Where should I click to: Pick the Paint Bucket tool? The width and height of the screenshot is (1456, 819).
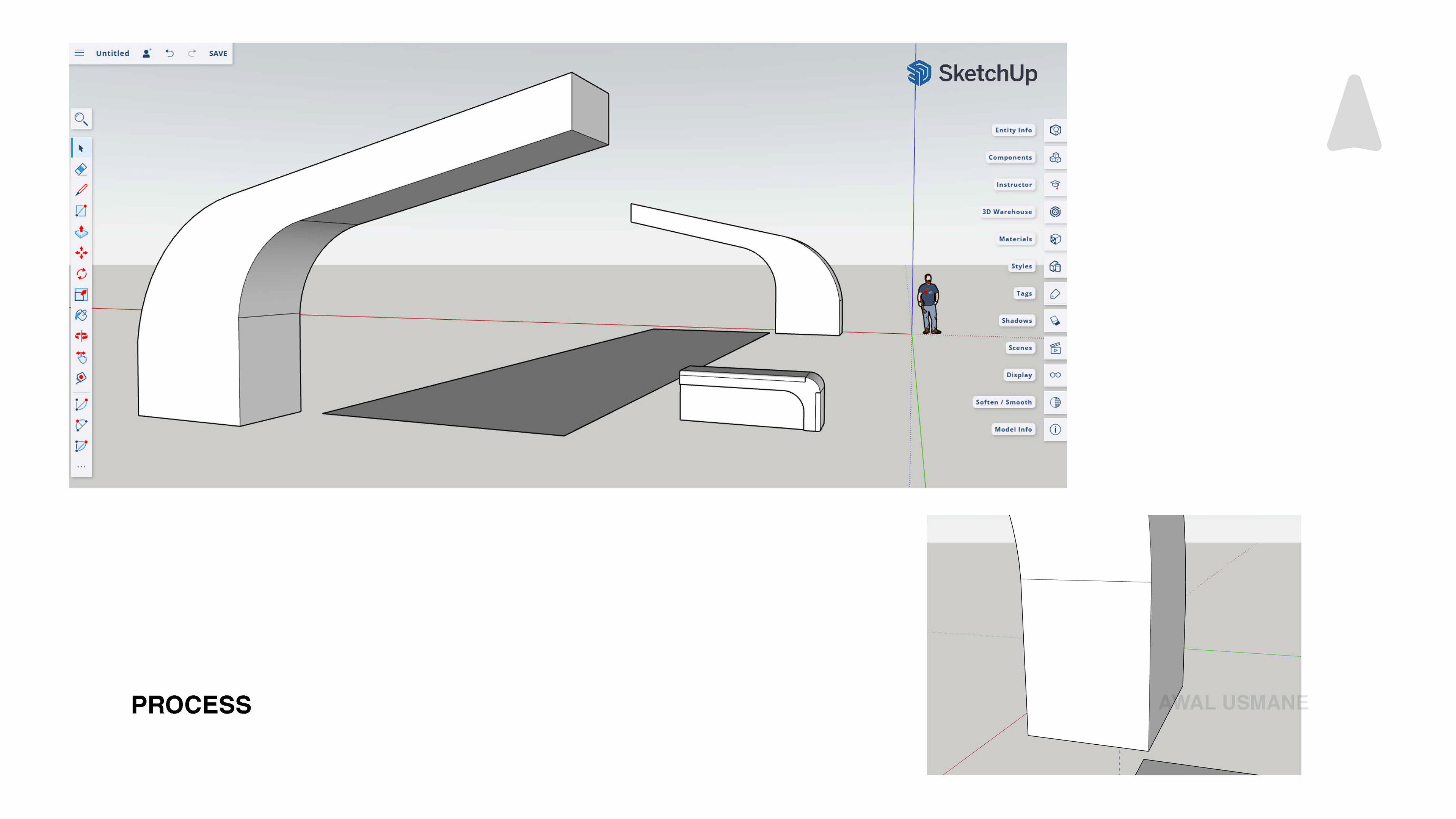coord(81,315)
